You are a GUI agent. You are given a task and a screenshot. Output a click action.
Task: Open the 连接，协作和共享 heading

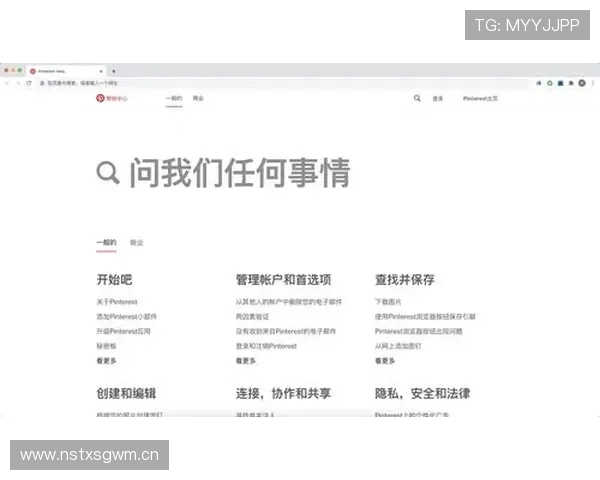coord(283,393)
